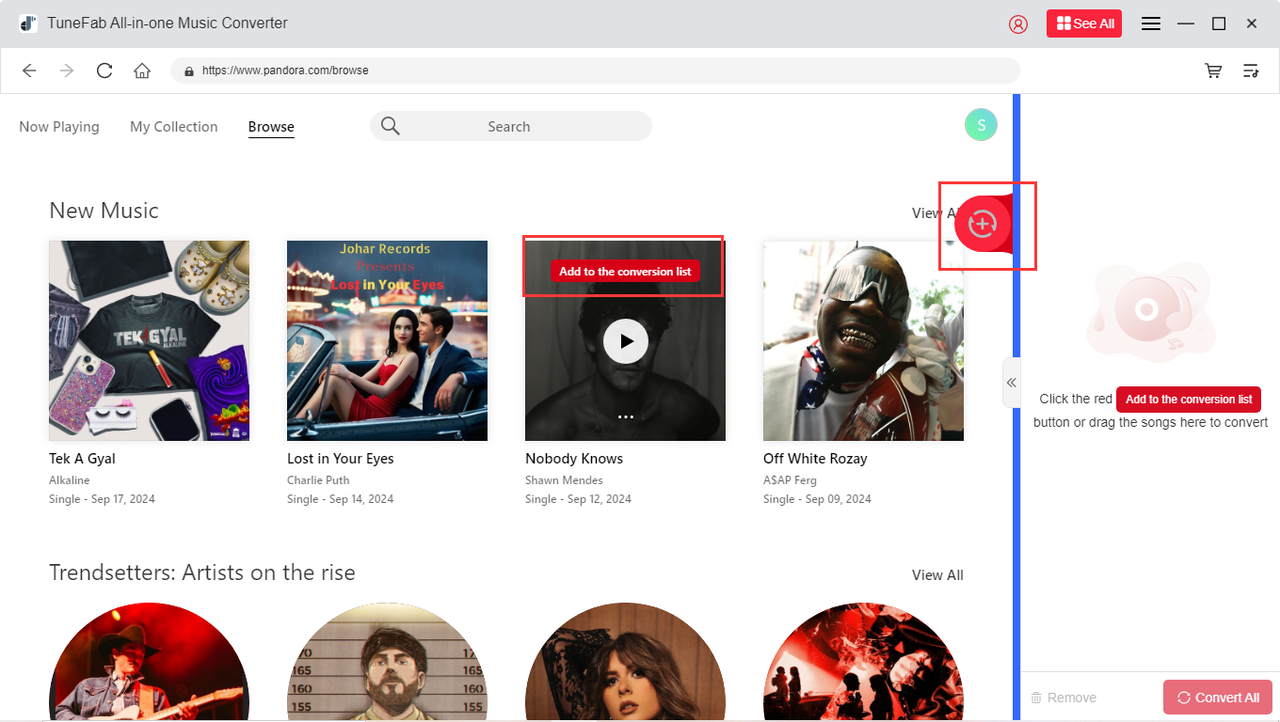Click Add to the conversion list on Nobody Knows
The height and width of the screenshot is (722, 1280).
[x=625, y=271]
